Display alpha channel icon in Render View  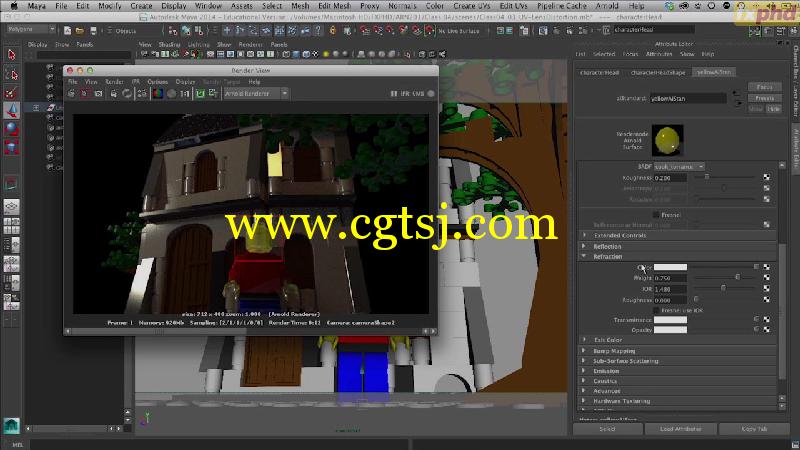pyautogui.click(x=171, y=93)
